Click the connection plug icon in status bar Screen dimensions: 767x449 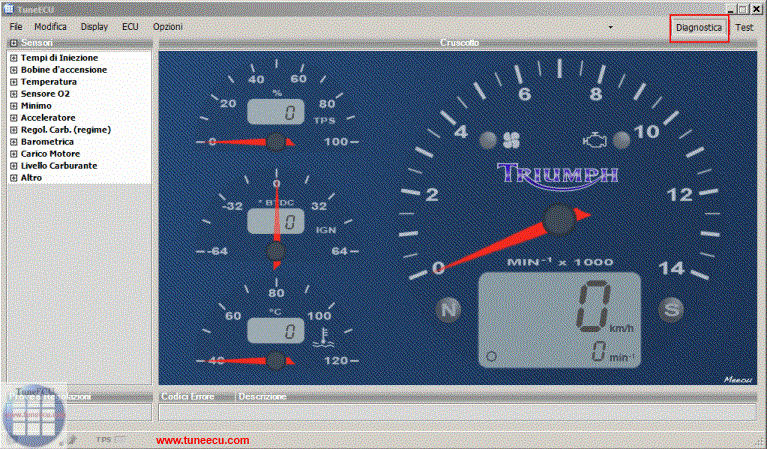point(71,440)
